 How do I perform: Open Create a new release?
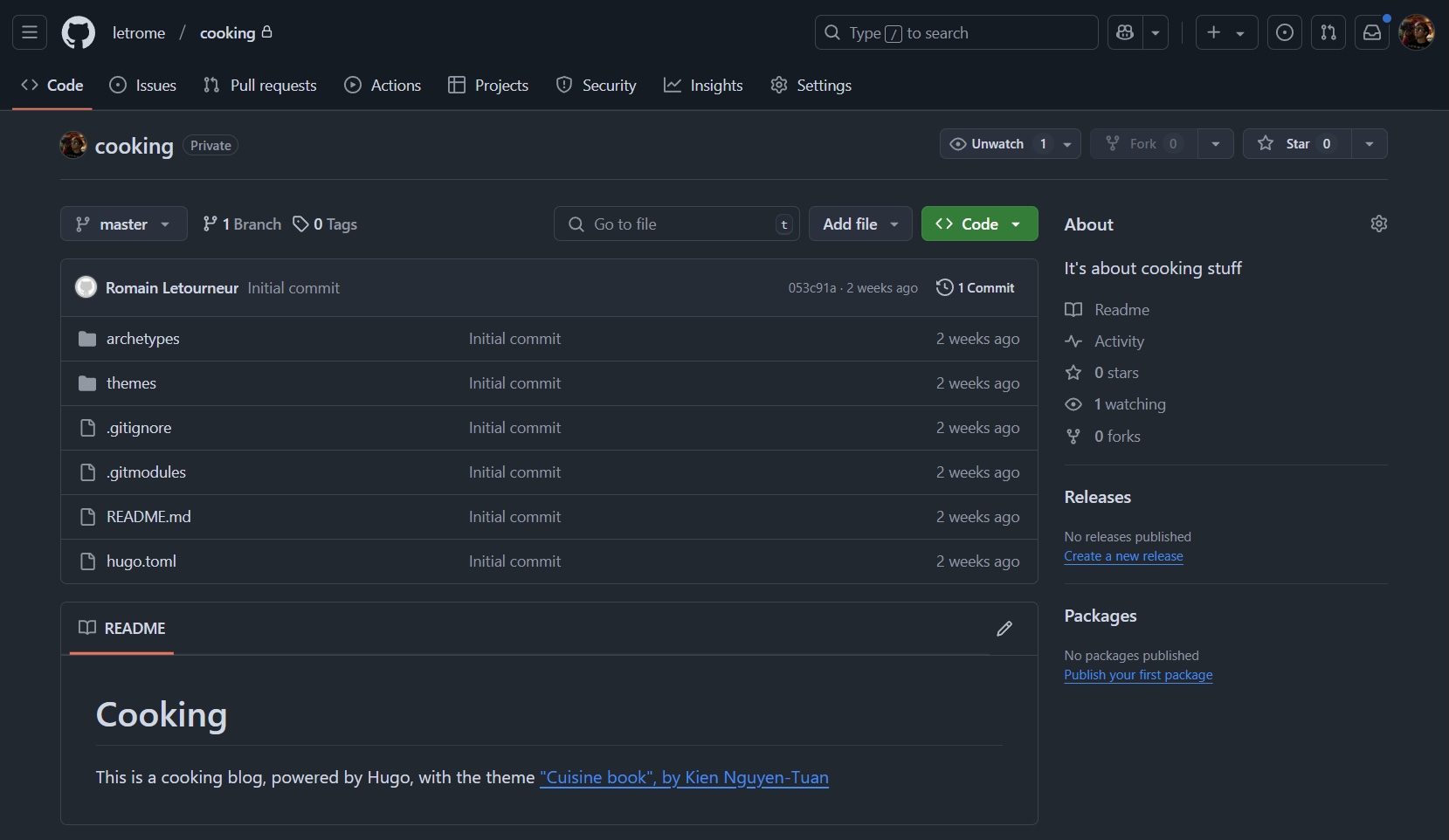[1123, 556]
